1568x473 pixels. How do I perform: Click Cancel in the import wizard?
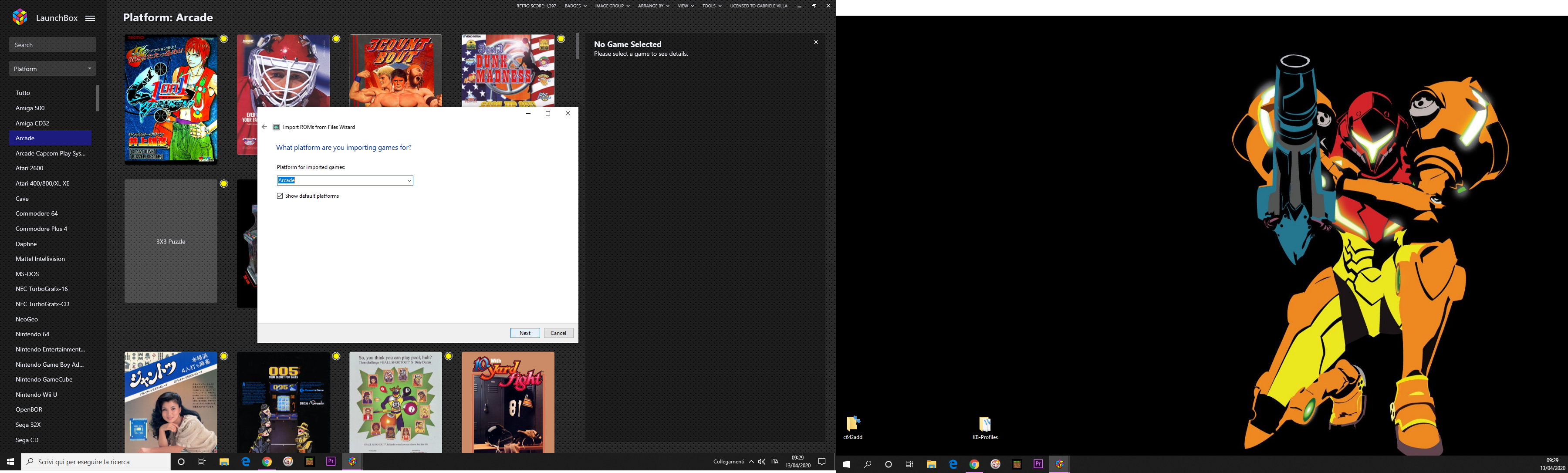[x=558, y=333]
